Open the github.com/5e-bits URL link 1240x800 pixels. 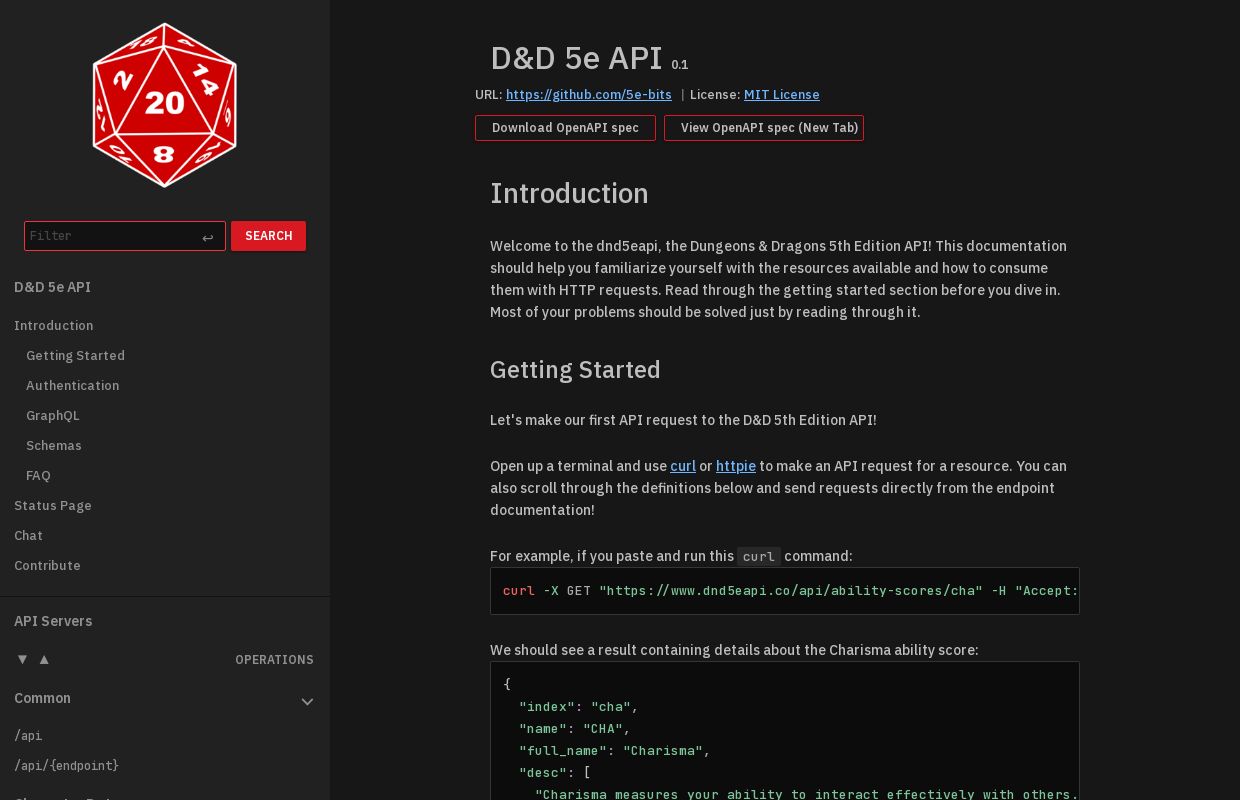coord(589,95)
